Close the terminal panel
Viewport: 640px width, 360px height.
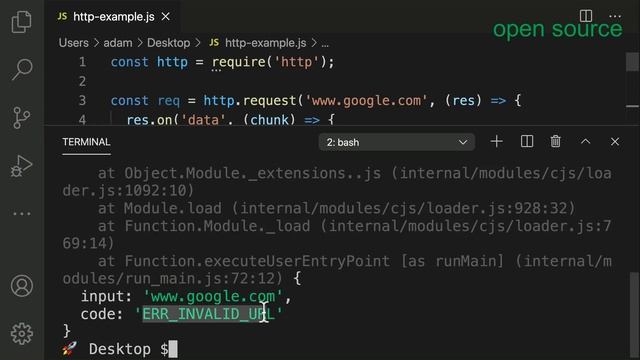pyautogui.click(x=615, y=142)
